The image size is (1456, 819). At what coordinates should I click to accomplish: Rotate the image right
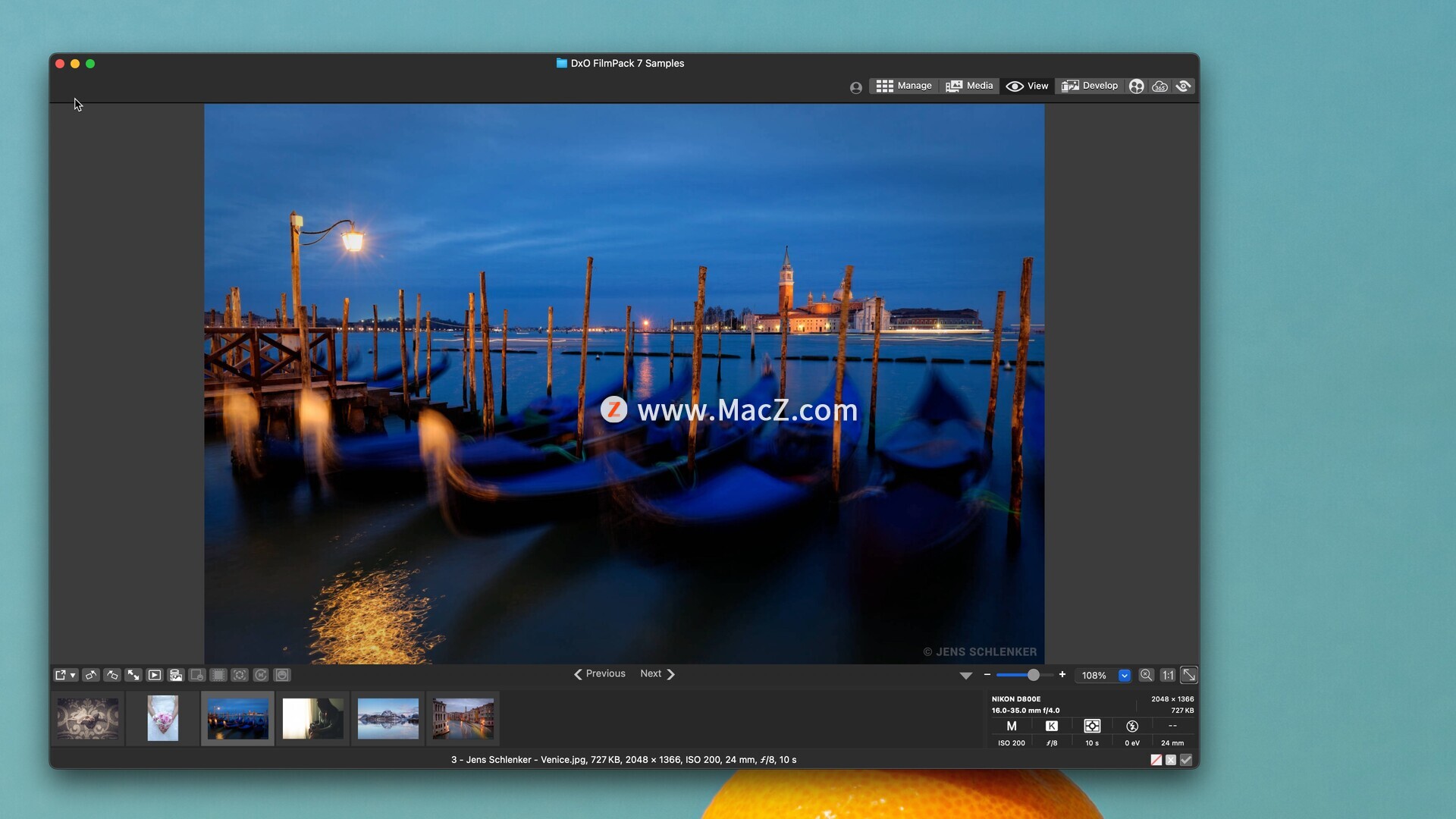click(112, 675)
